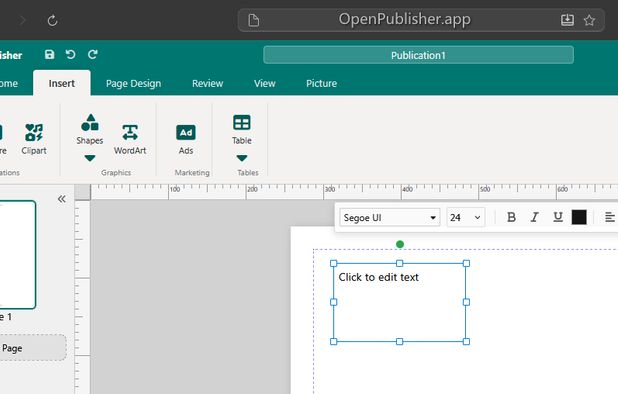Viewport: 618px width, 394px height.
Task: Switch to the Picture tab
Action: coord(322,84)
